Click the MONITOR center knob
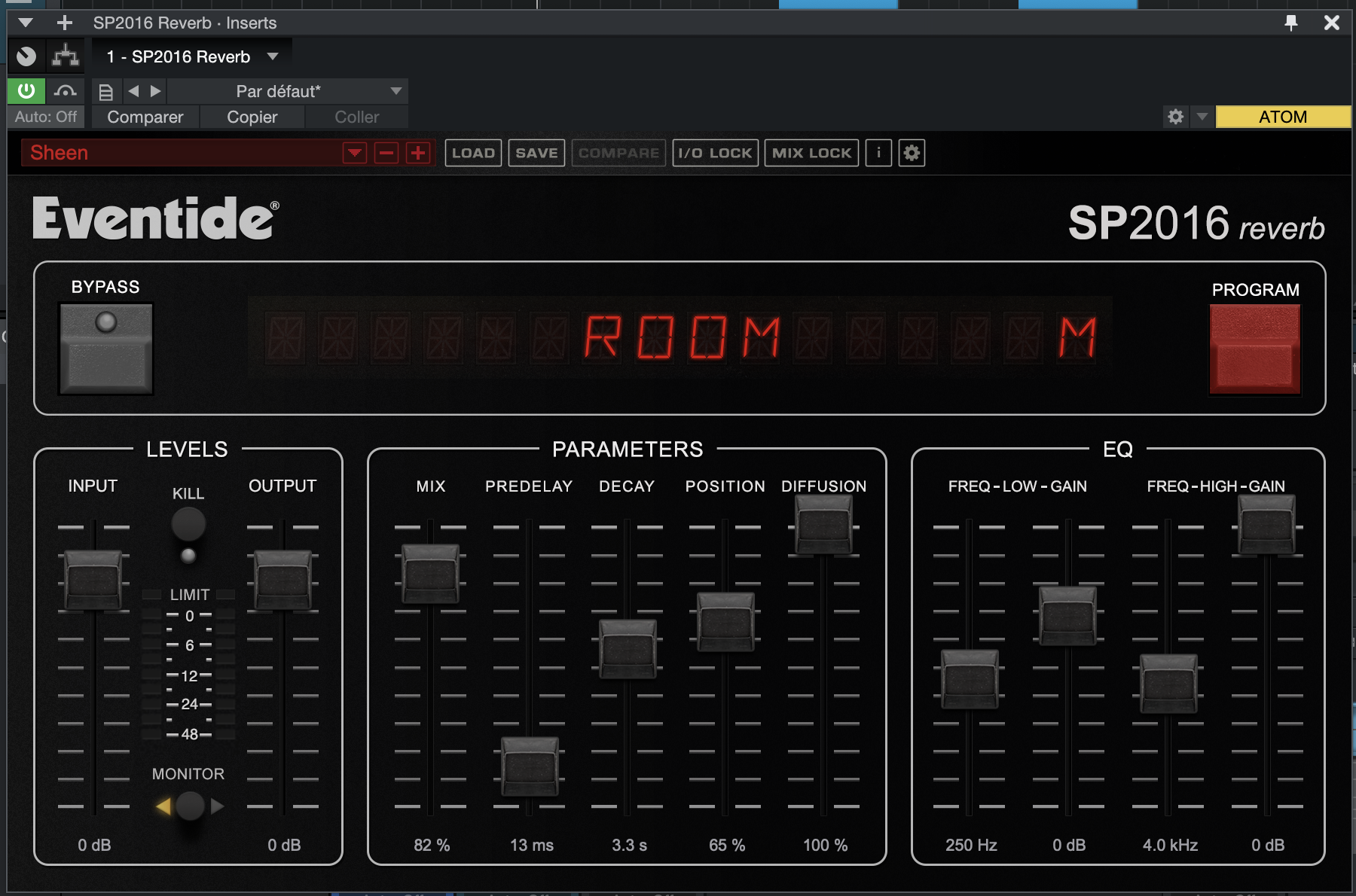The width and height of the screenshot is (1356, 896). (190, 806)
